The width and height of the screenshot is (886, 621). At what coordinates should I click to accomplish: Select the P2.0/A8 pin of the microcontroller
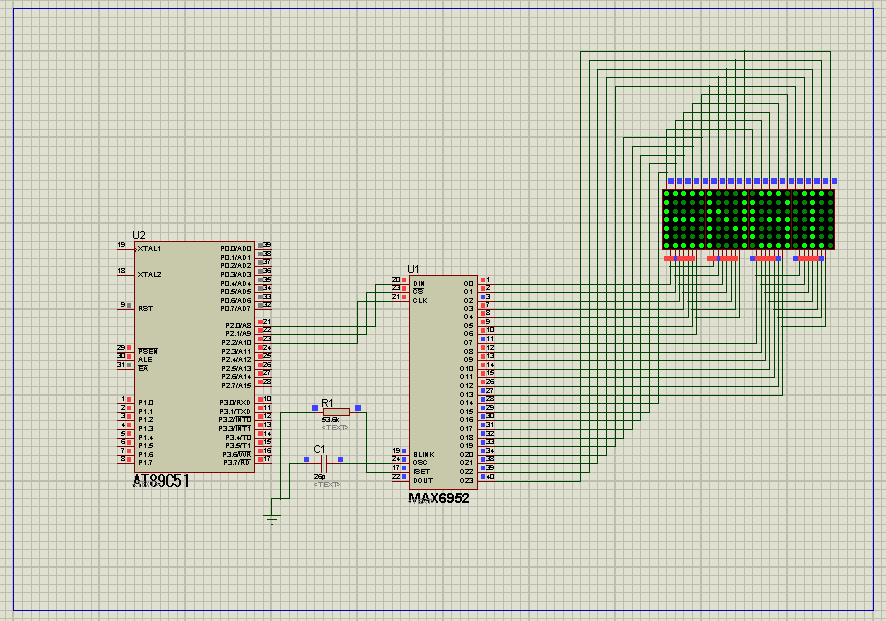coord(238,325)
